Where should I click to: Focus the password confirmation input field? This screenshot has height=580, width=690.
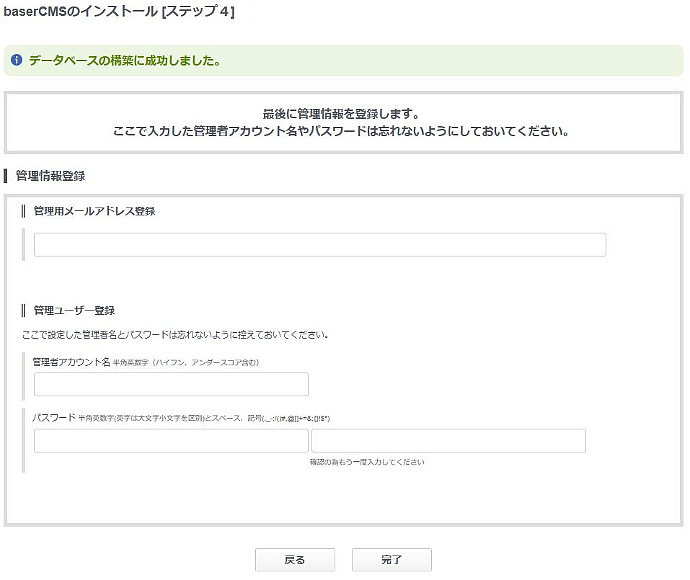point(448,441)
